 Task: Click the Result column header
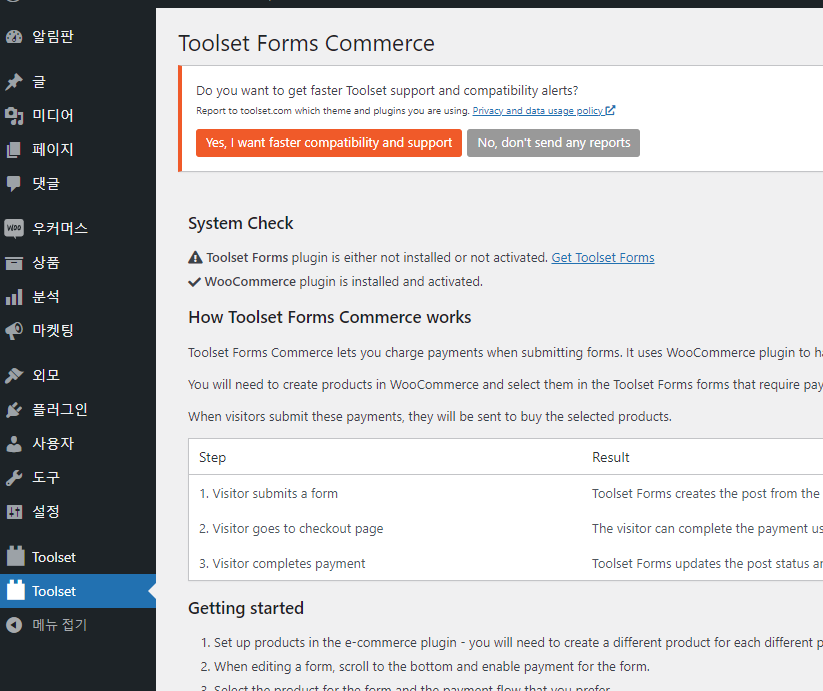(x=610, y=458)
